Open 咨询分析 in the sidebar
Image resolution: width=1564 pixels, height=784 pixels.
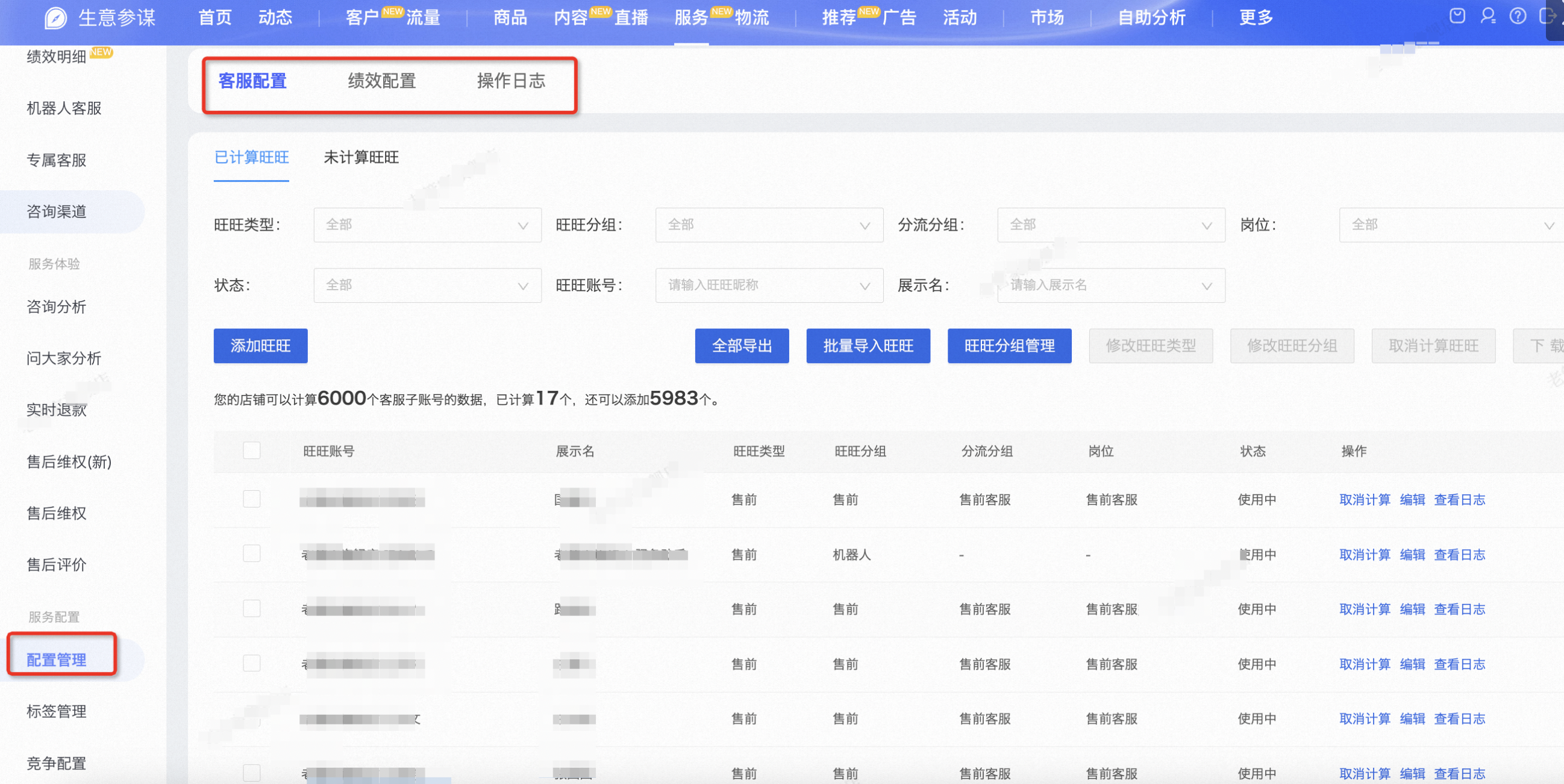click(57, 307)
